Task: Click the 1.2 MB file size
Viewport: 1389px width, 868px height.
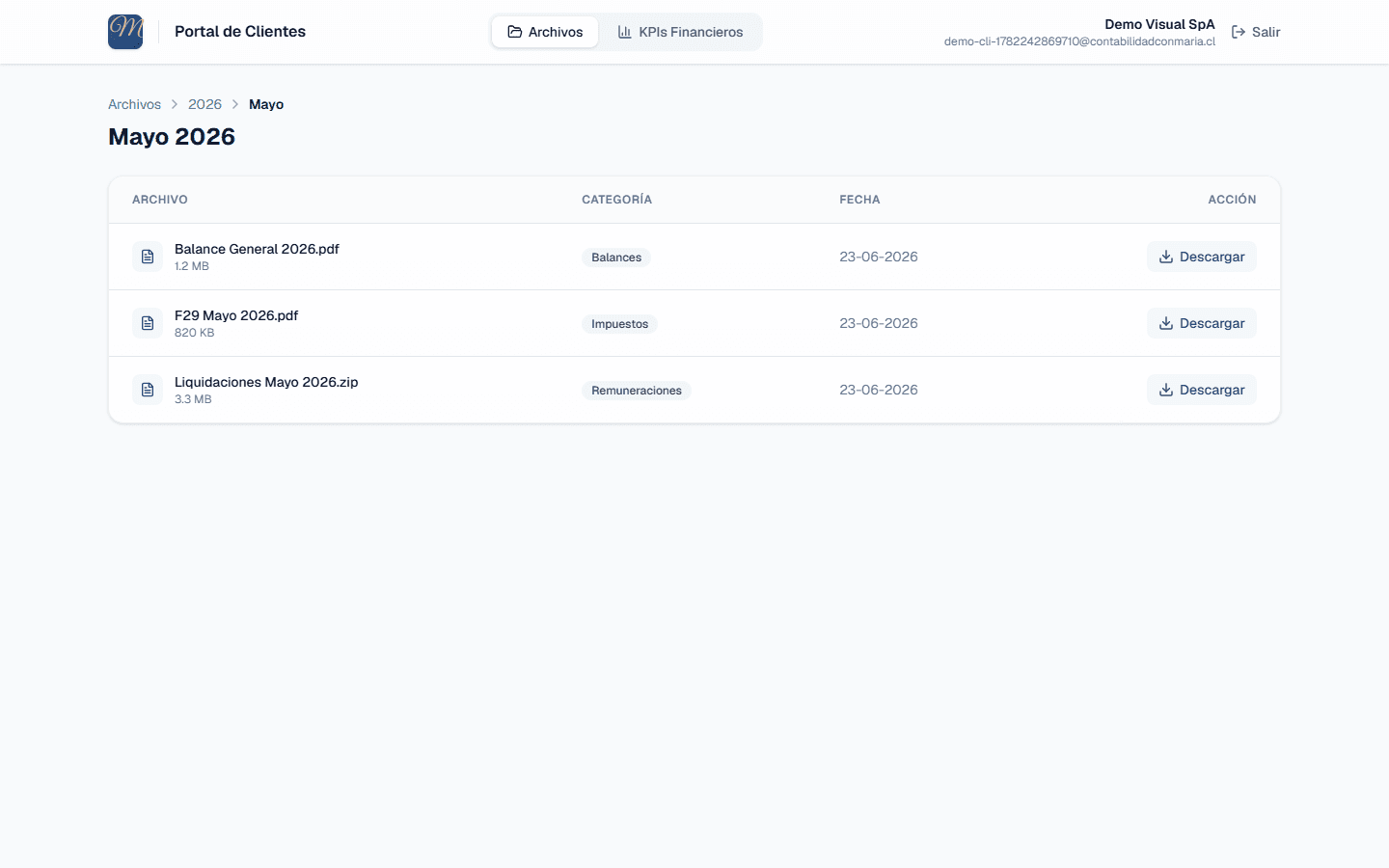Action: click(x=192, y=266)
